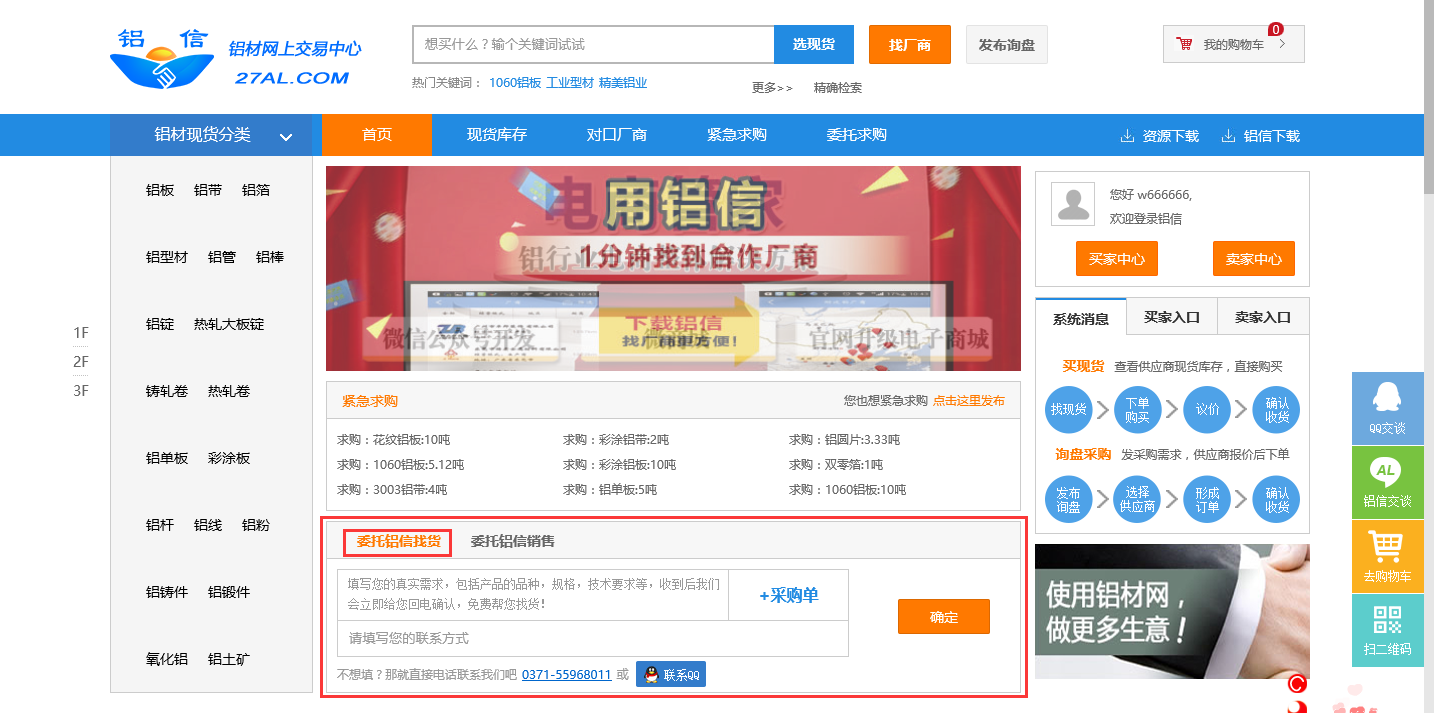Click the user avatar placeholder icon
This screenshot has height=713, width=1434.
tap(1073, 203)
